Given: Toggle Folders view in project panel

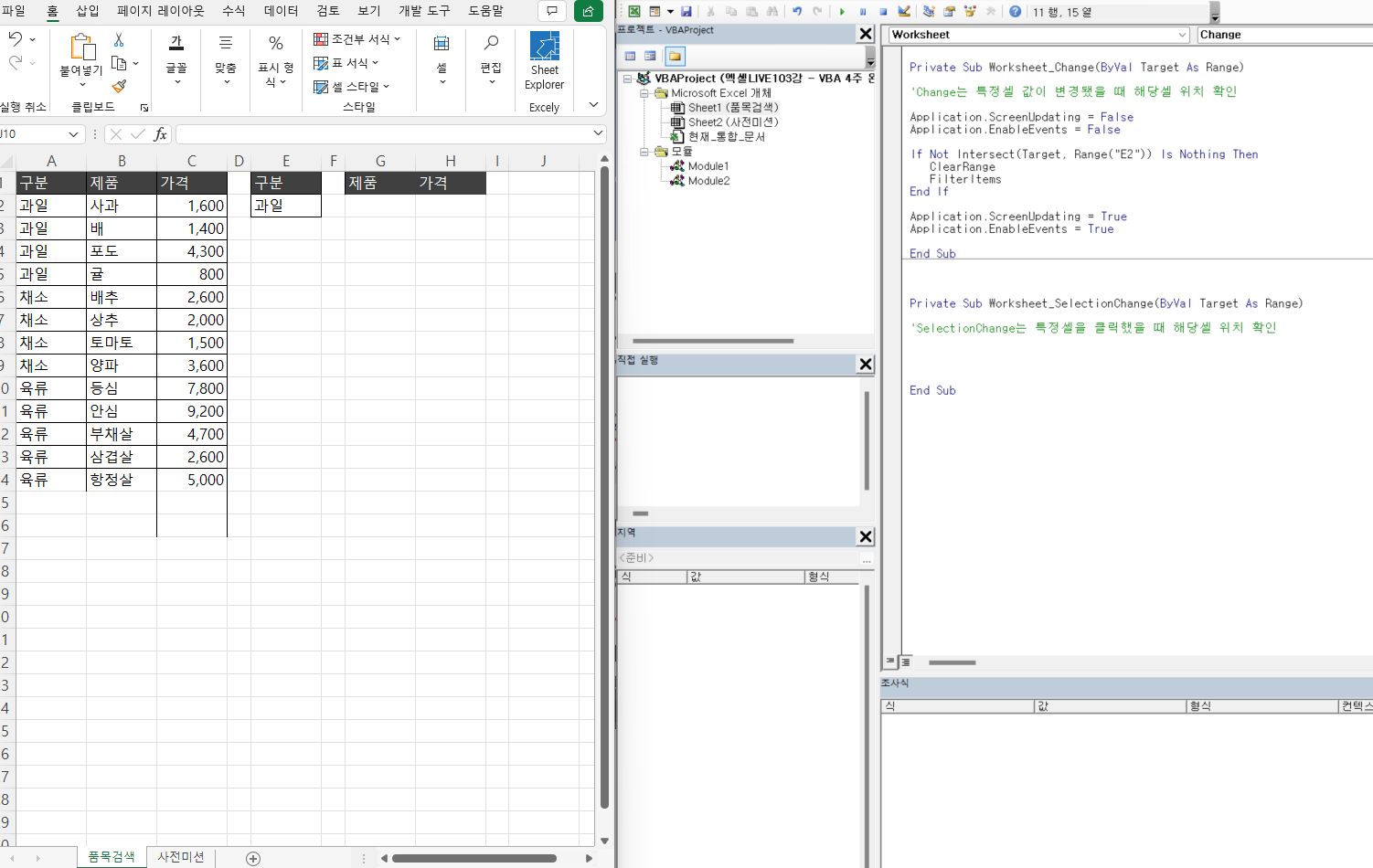Looking at the screenshot, I should (x=675, y=56).
